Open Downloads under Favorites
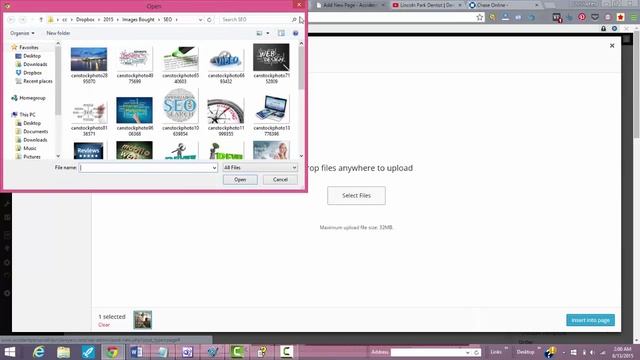This screenshot has height=360, width=640. pyautogui.click(x=35, y=64)
